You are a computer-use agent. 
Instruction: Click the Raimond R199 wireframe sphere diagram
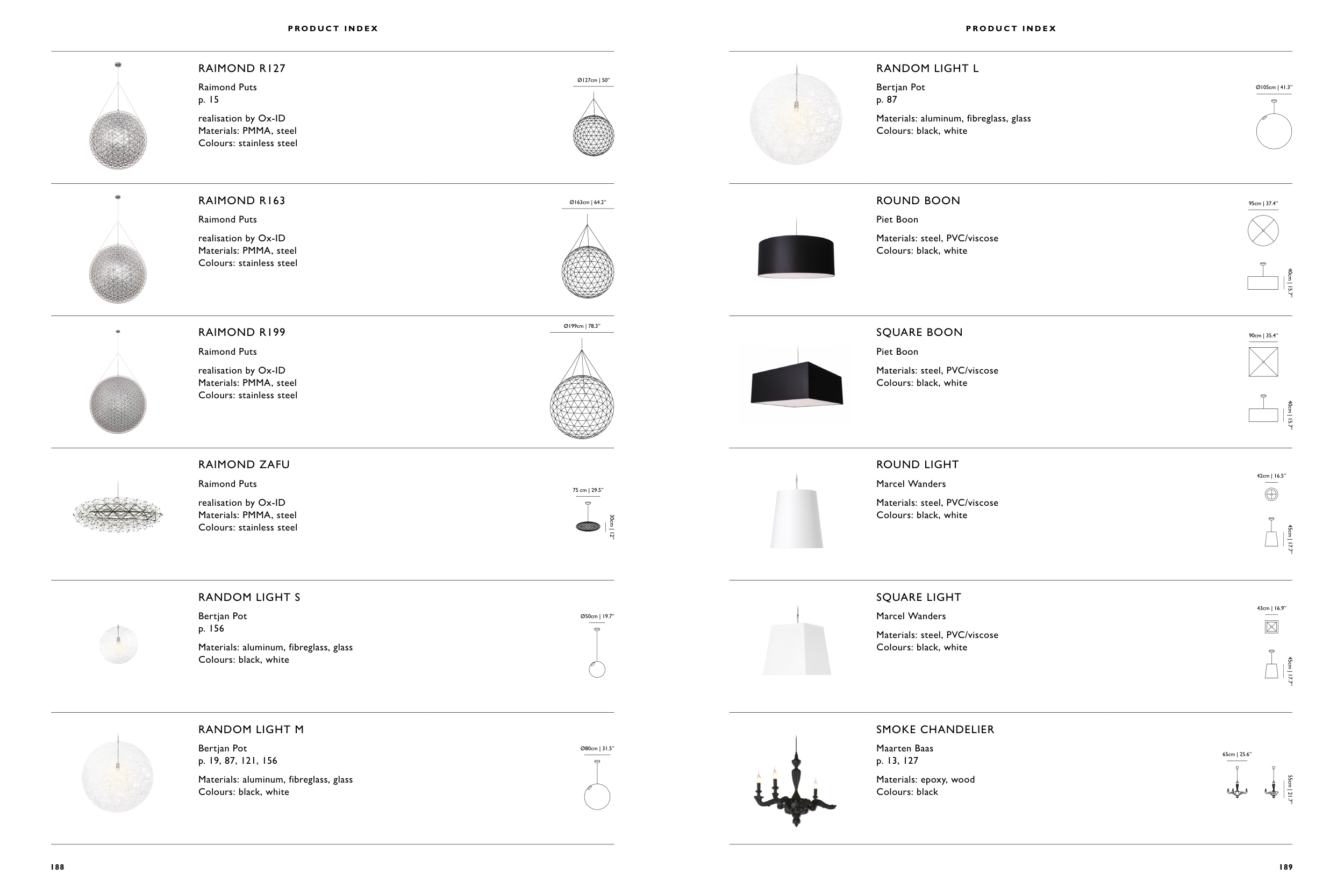pyautogui.click(x=582, y=395)
